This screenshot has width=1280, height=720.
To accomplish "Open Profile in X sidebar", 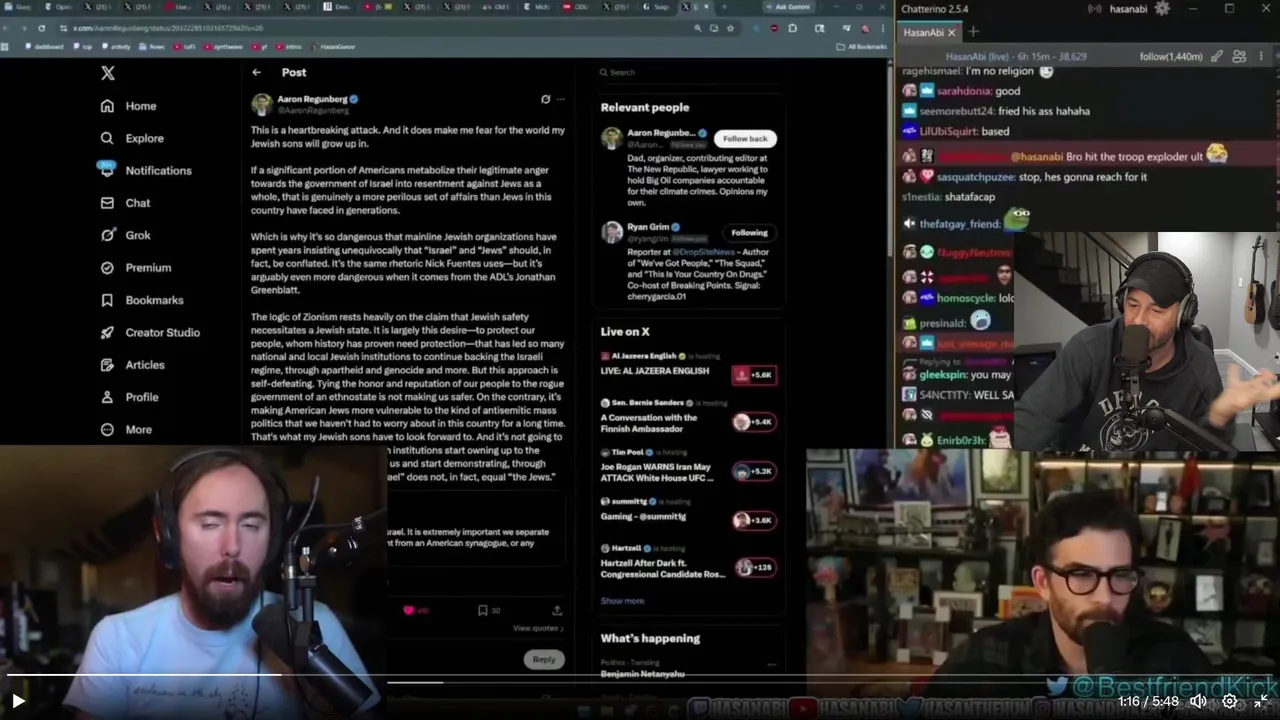I will tap(129, 397).
